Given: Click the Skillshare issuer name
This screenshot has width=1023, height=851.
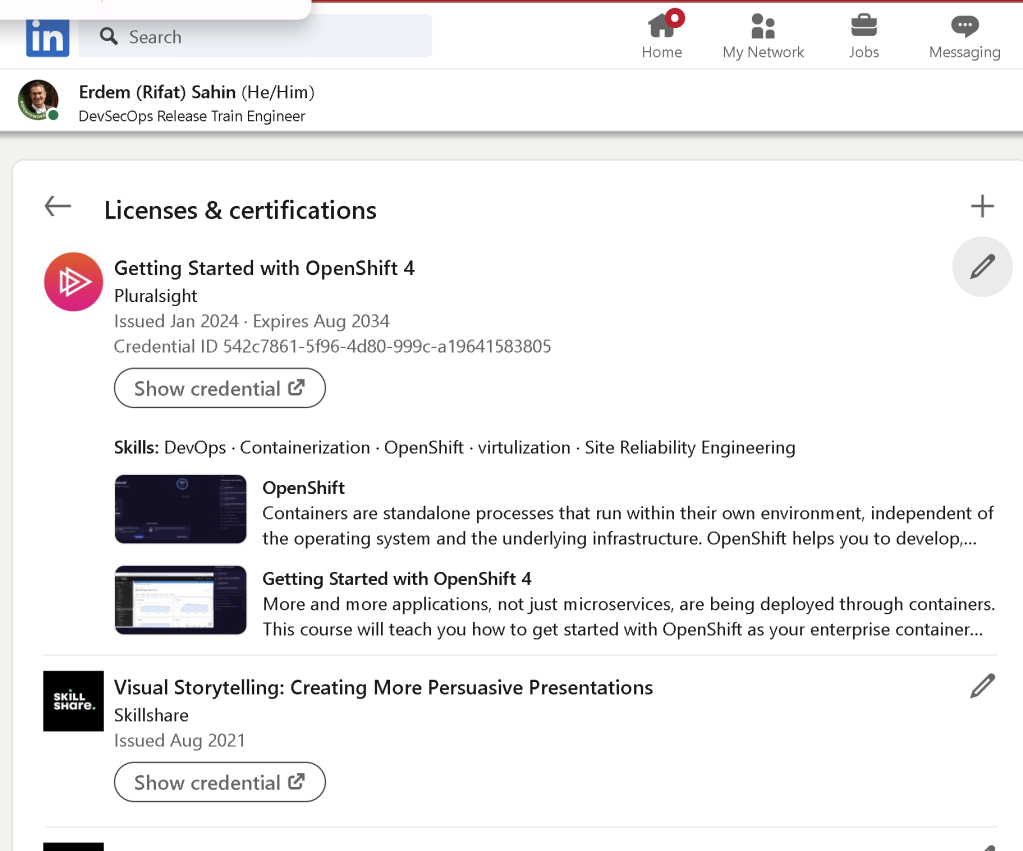Looking at the screenshot, I should [151, 715].
